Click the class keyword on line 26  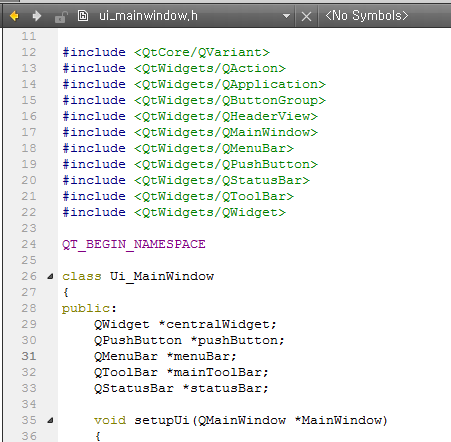click(x=82, y=276)
